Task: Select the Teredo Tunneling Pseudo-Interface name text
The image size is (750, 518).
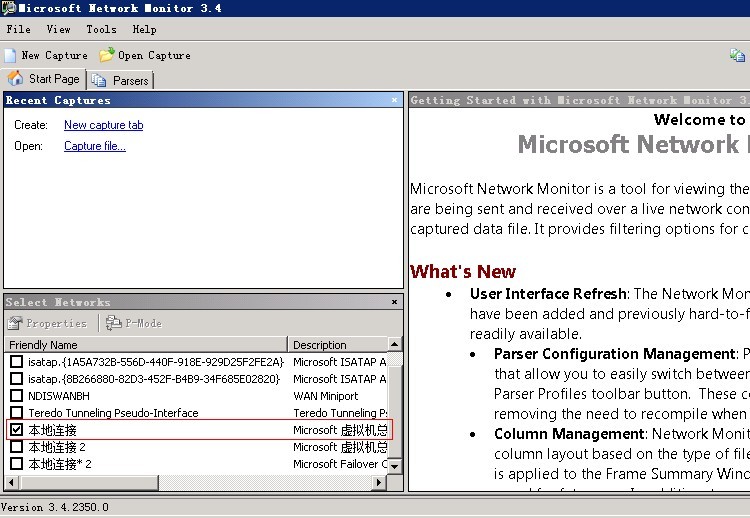Action: pos(113,413)
